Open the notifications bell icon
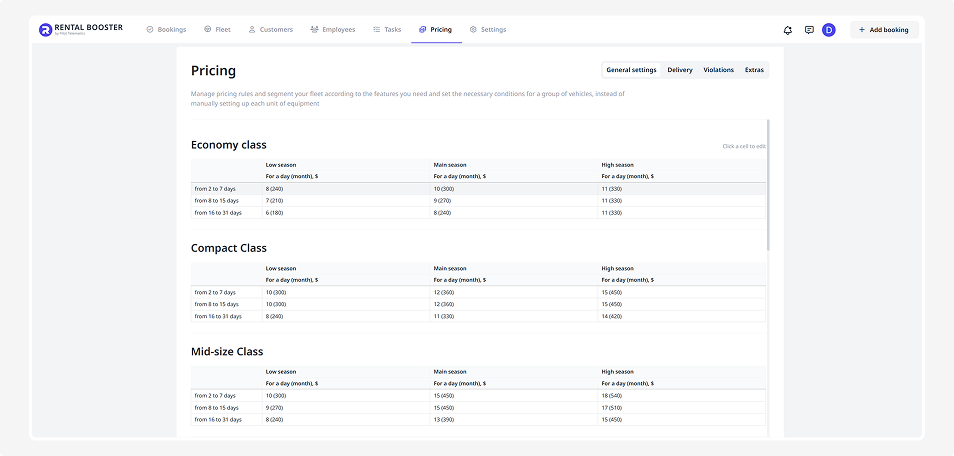954x456 pixels. [788, 30]
